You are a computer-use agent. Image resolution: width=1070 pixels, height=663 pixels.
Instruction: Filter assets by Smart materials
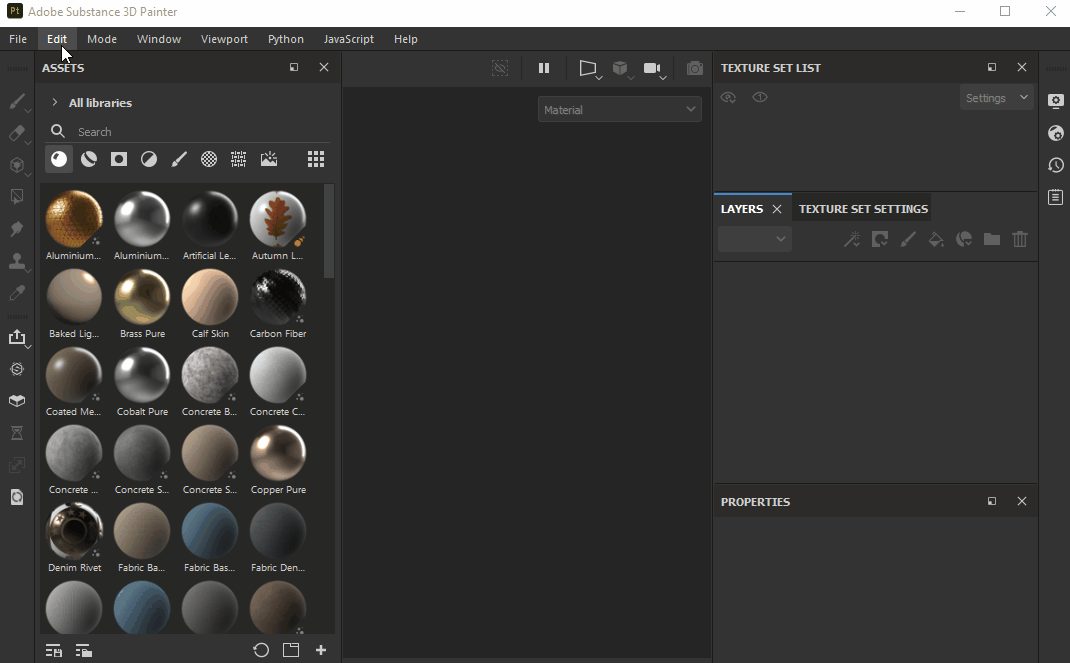pos(89,159)
